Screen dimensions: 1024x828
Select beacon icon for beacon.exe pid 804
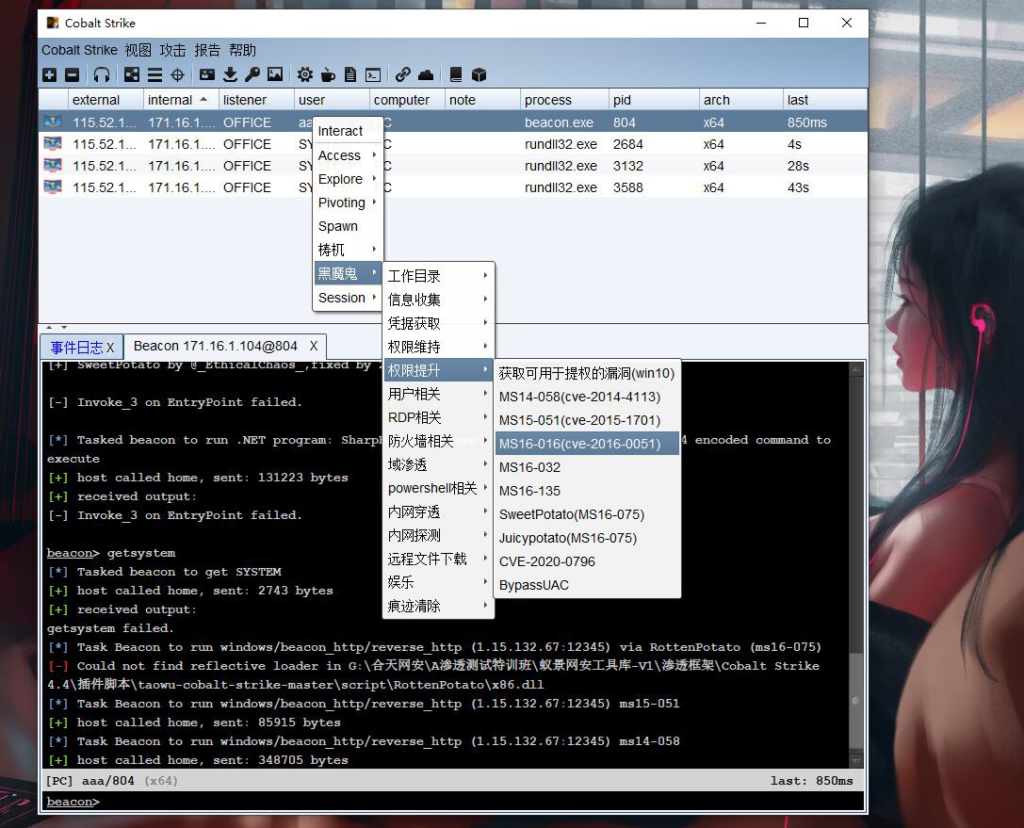(53, 121)
